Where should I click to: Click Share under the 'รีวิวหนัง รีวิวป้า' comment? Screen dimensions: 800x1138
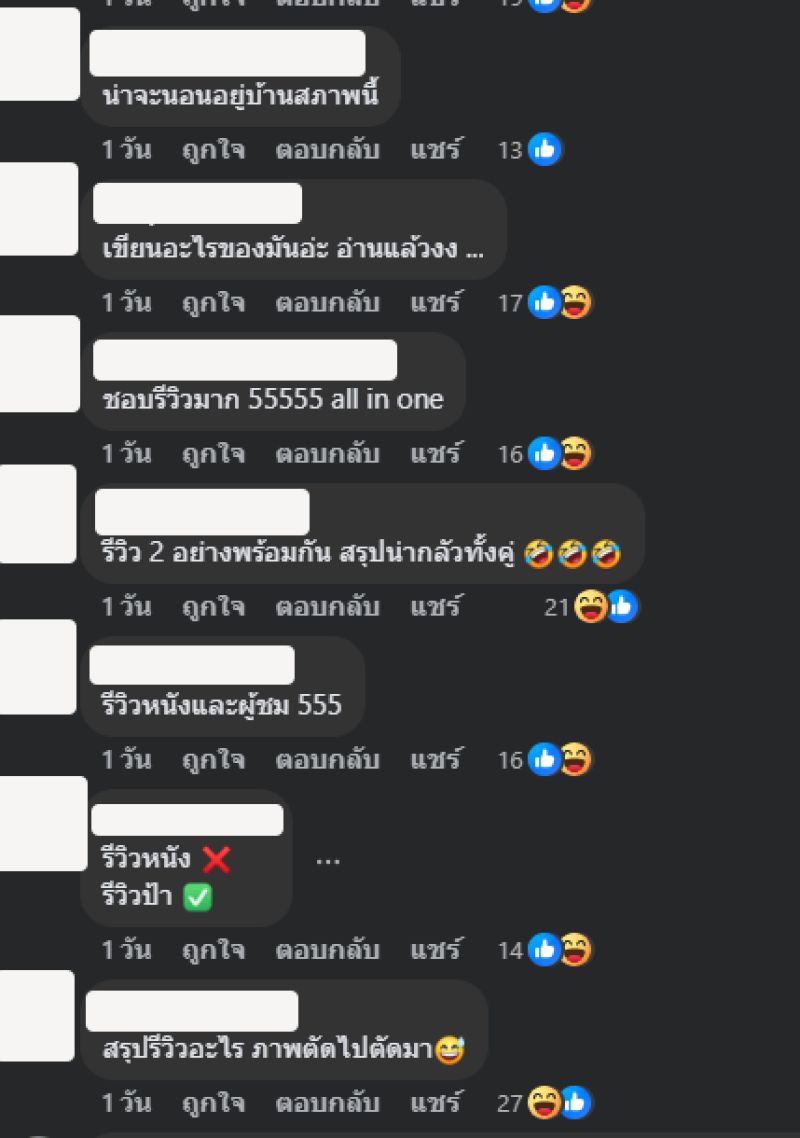click(x=435, y=950)
